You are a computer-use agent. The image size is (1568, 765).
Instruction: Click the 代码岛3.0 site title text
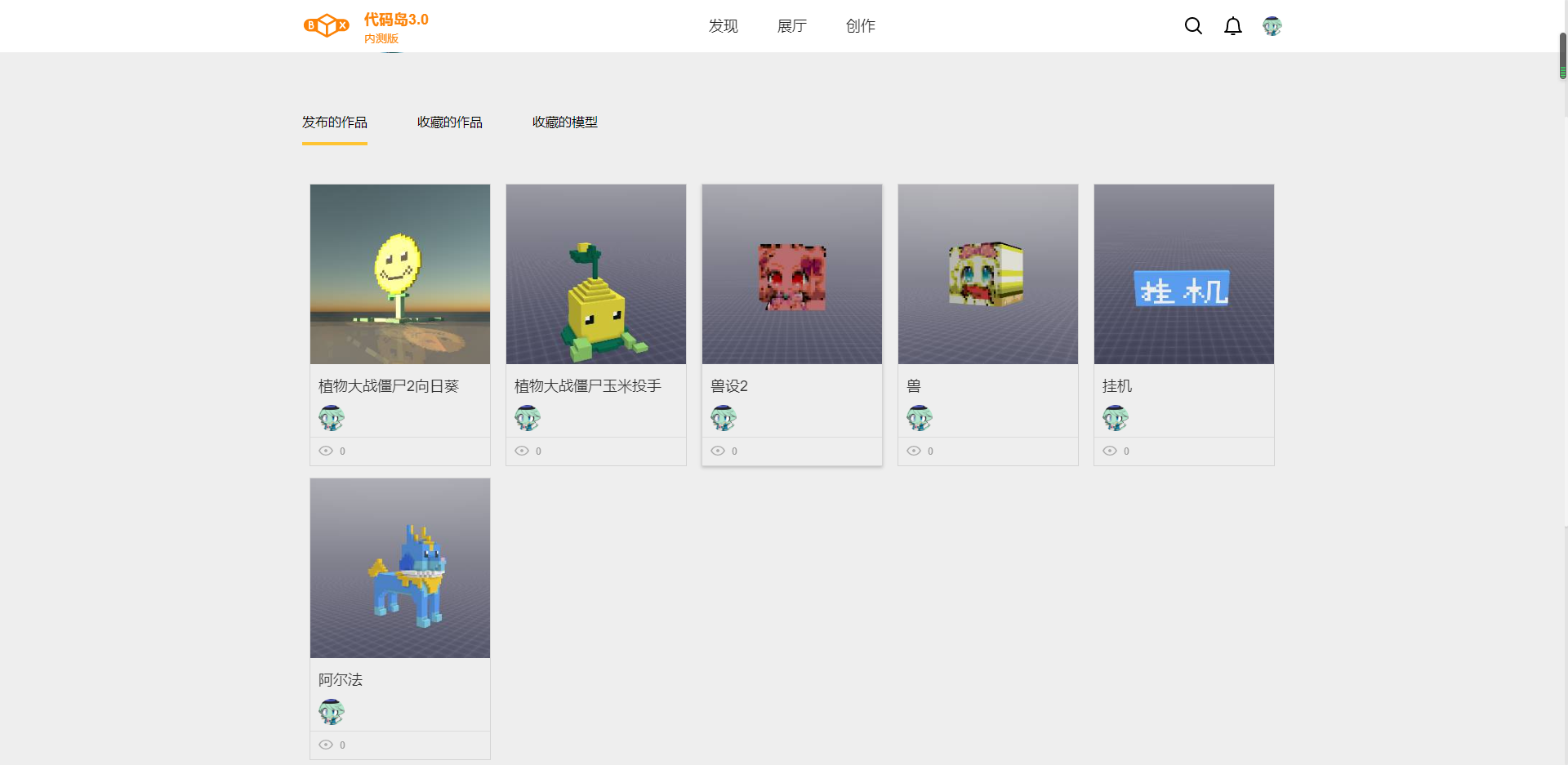coord(396,20)
